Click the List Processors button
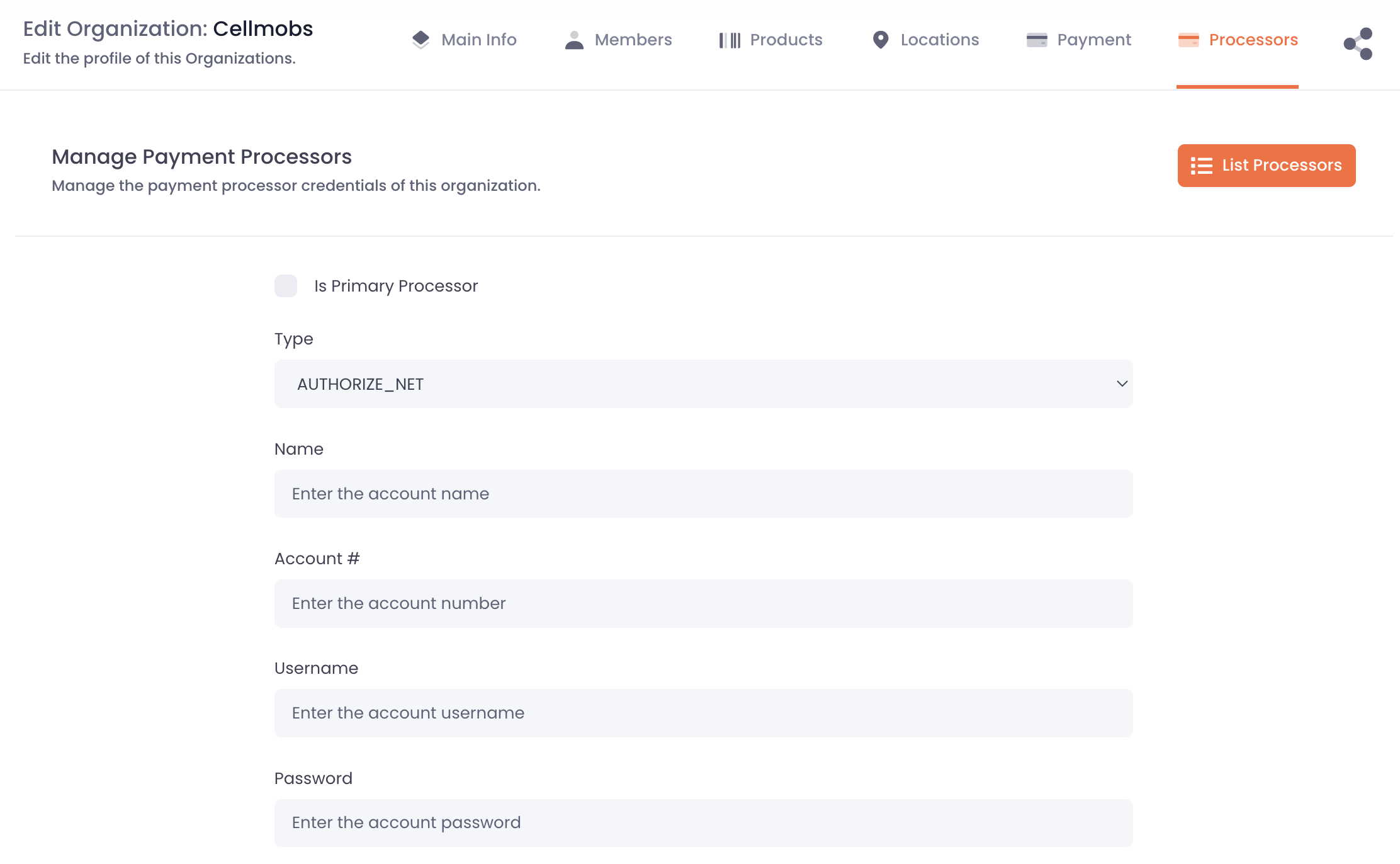 [1266, 166]
